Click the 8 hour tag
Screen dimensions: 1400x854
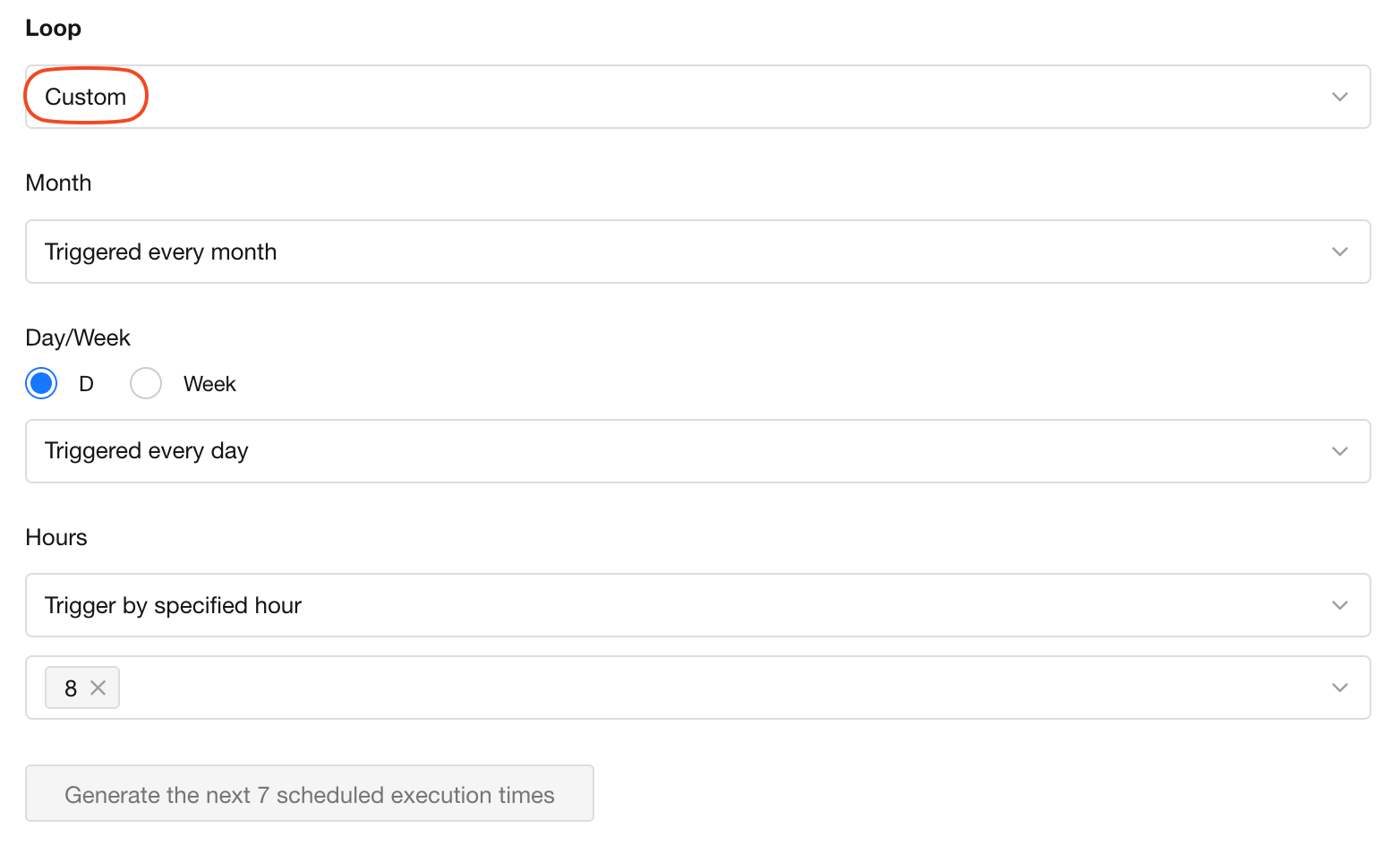coord(72,687)
